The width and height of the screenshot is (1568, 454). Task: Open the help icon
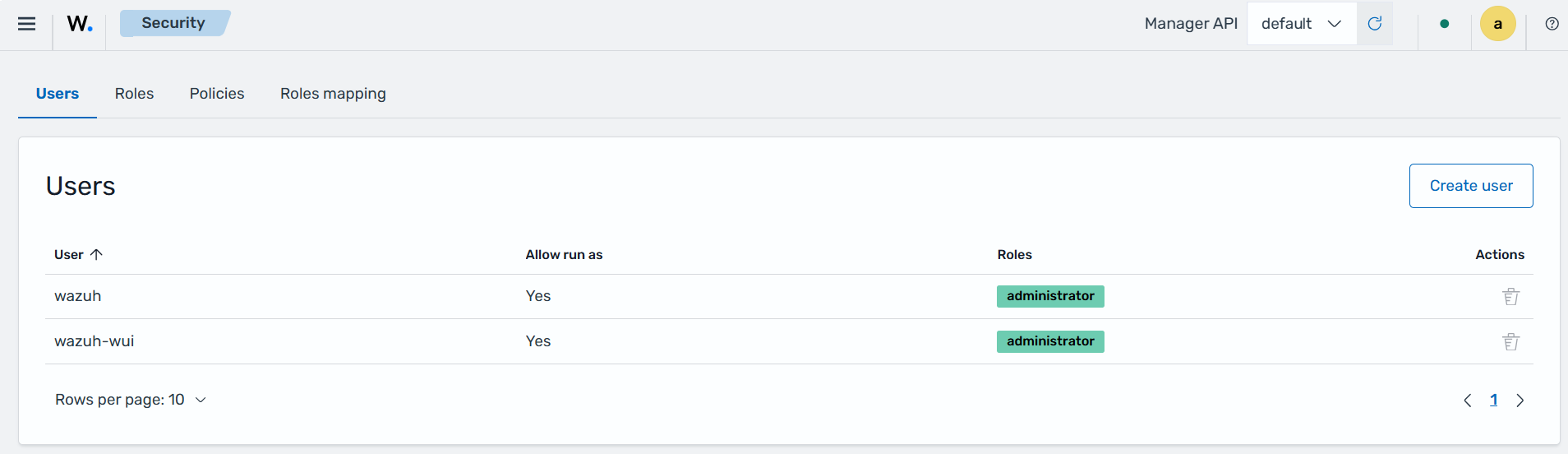pos(1552,24)
